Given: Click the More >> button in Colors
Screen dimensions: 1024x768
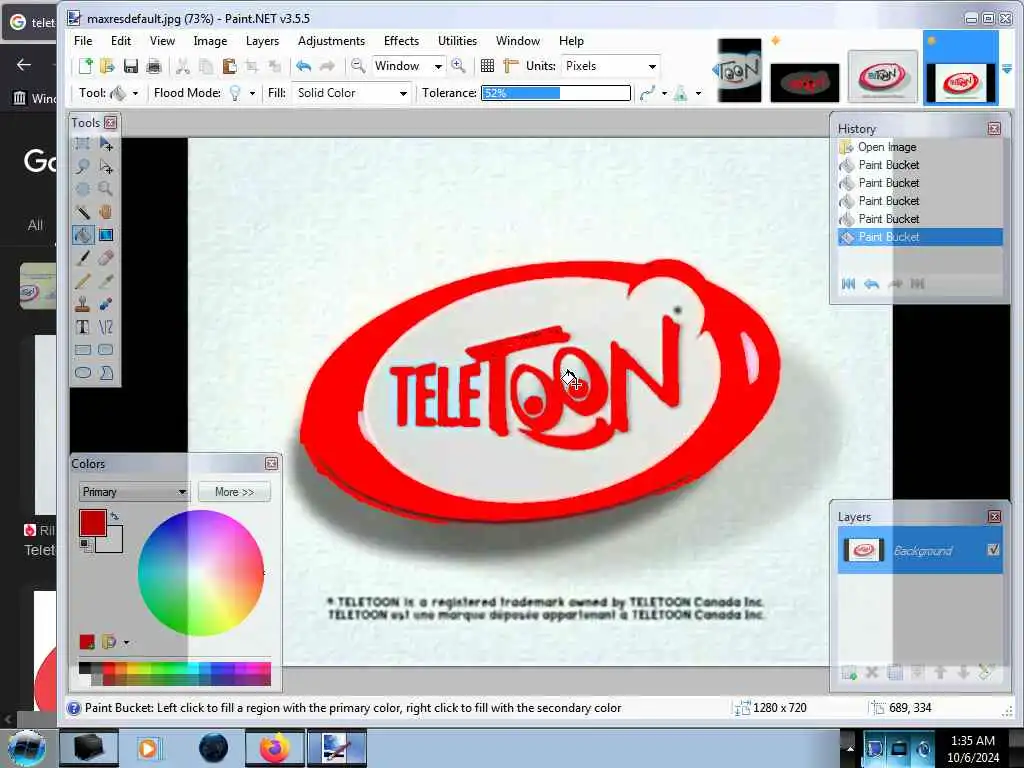Looking at the screenshot, I should click(234, 492).
